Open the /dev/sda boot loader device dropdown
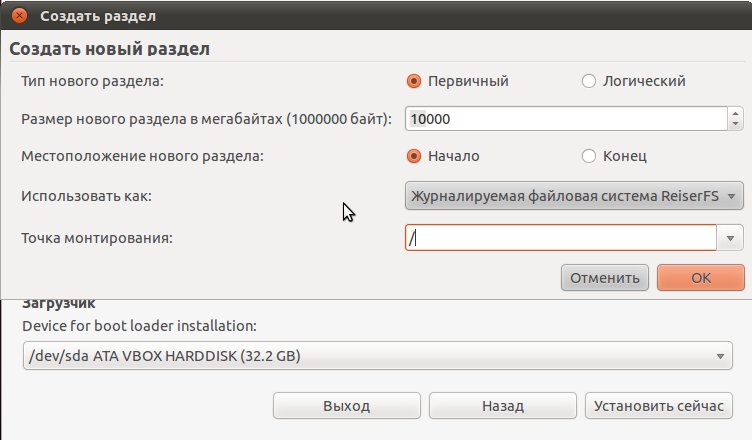 click(378, 356)
